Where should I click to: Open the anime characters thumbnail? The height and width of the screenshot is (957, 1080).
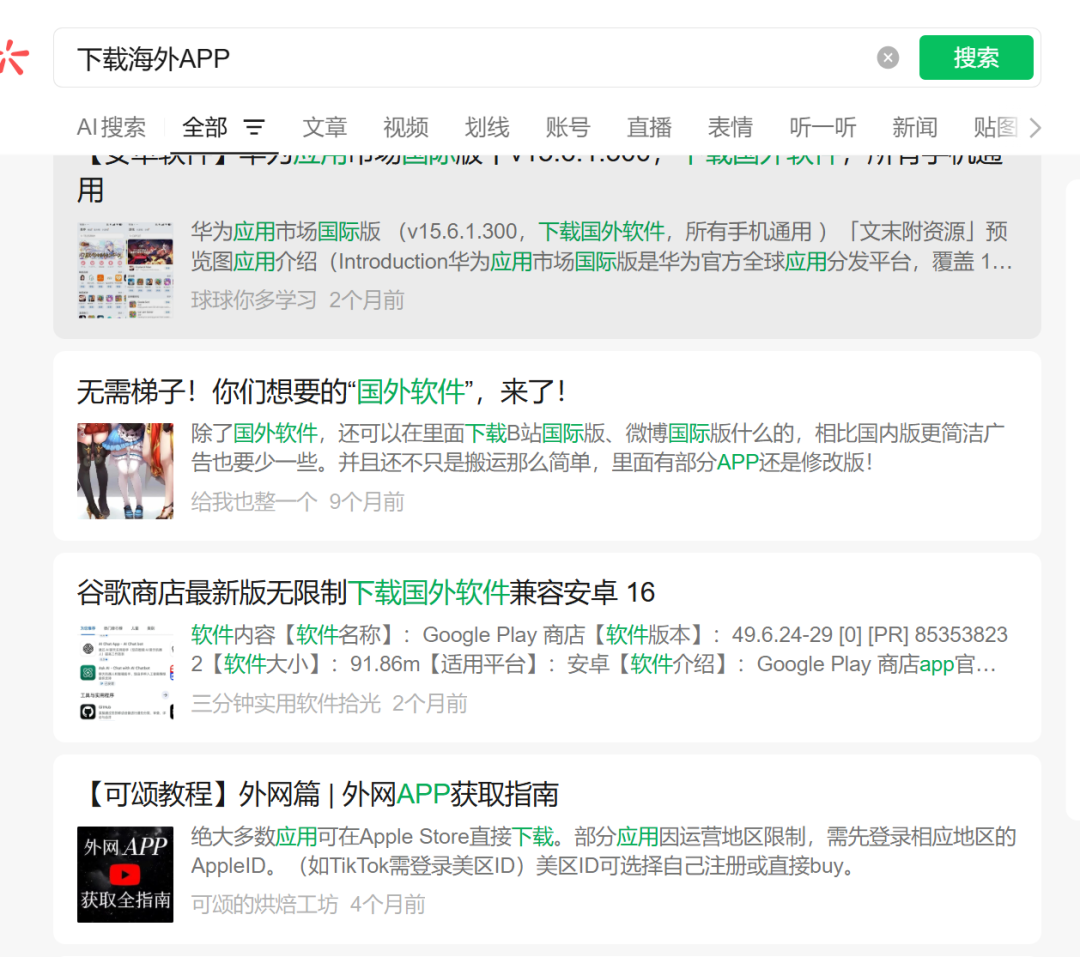(x=125, y=471)
